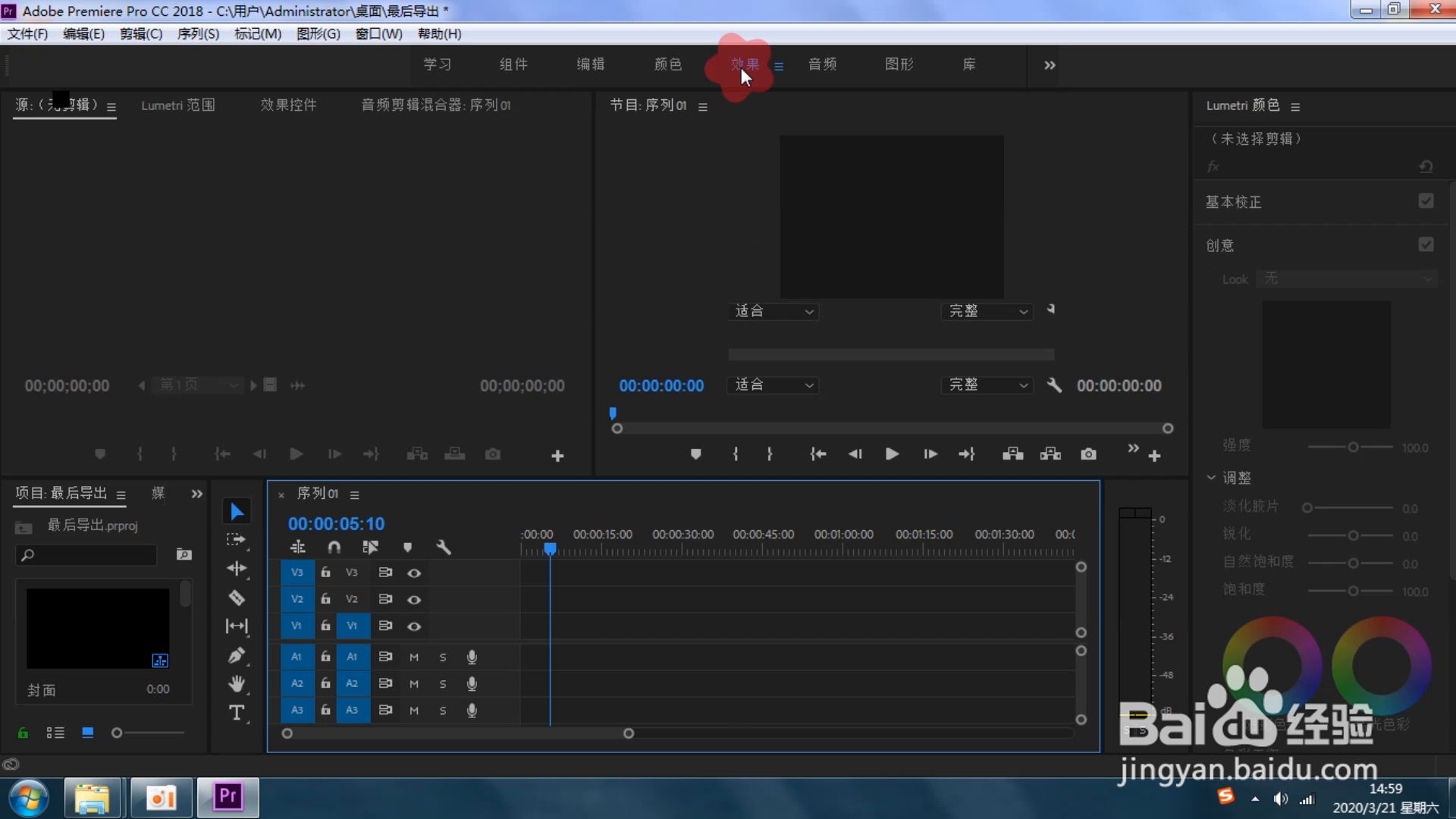1456x819 pixels.
Task: Click the Export Frame camera icon
Action: tap(1088, 454)
